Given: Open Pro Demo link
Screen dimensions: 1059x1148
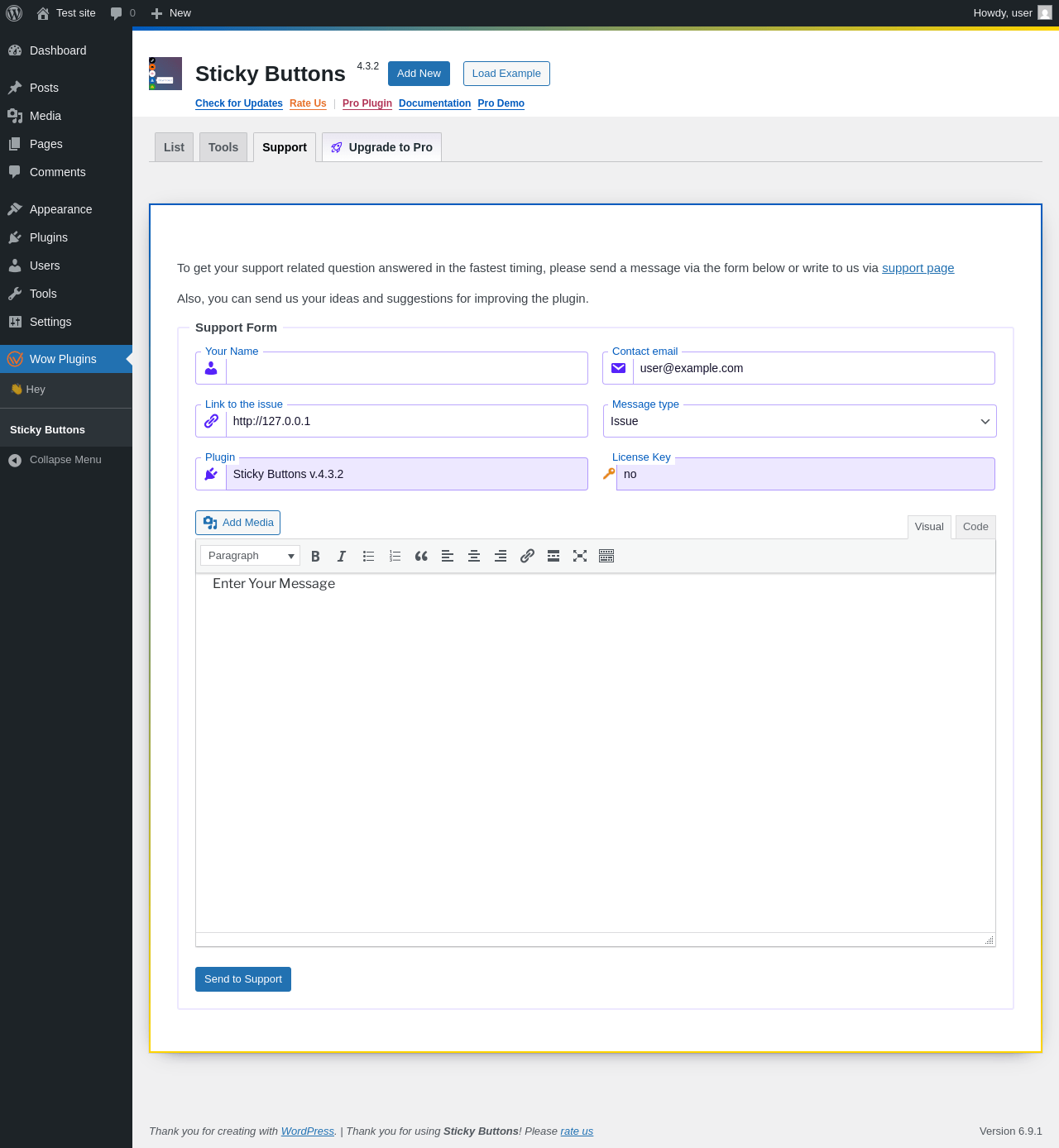Looking at the screenshot, I should click(x=501, y=103).
